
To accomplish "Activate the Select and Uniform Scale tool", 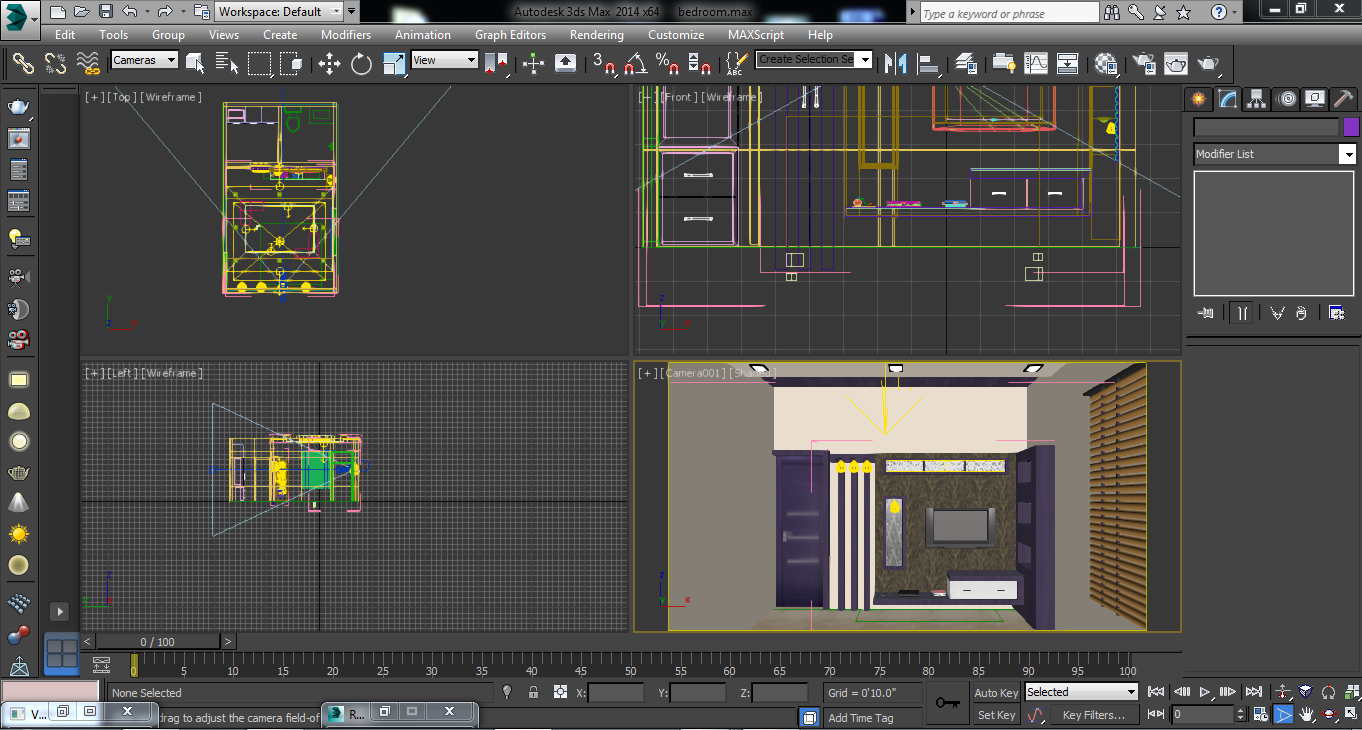I will coord(394,64).
